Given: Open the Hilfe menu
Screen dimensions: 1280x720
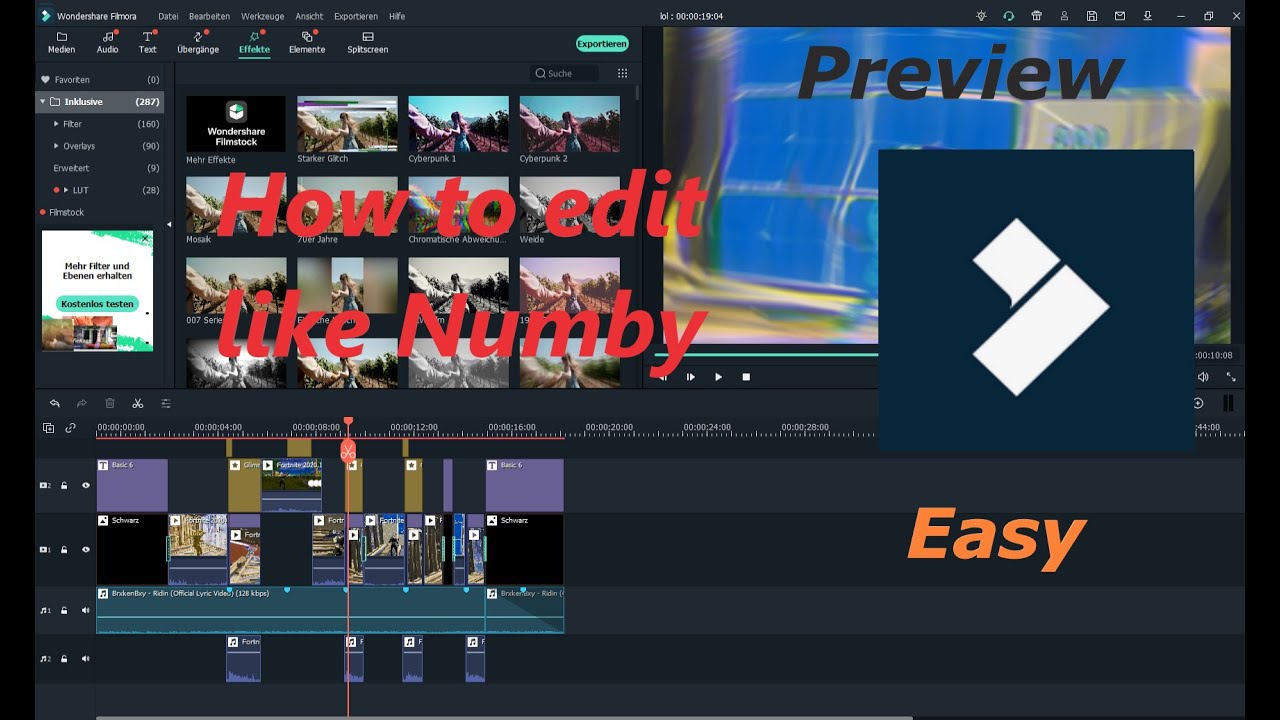Looking at the screenshot, I should [397, 16].
